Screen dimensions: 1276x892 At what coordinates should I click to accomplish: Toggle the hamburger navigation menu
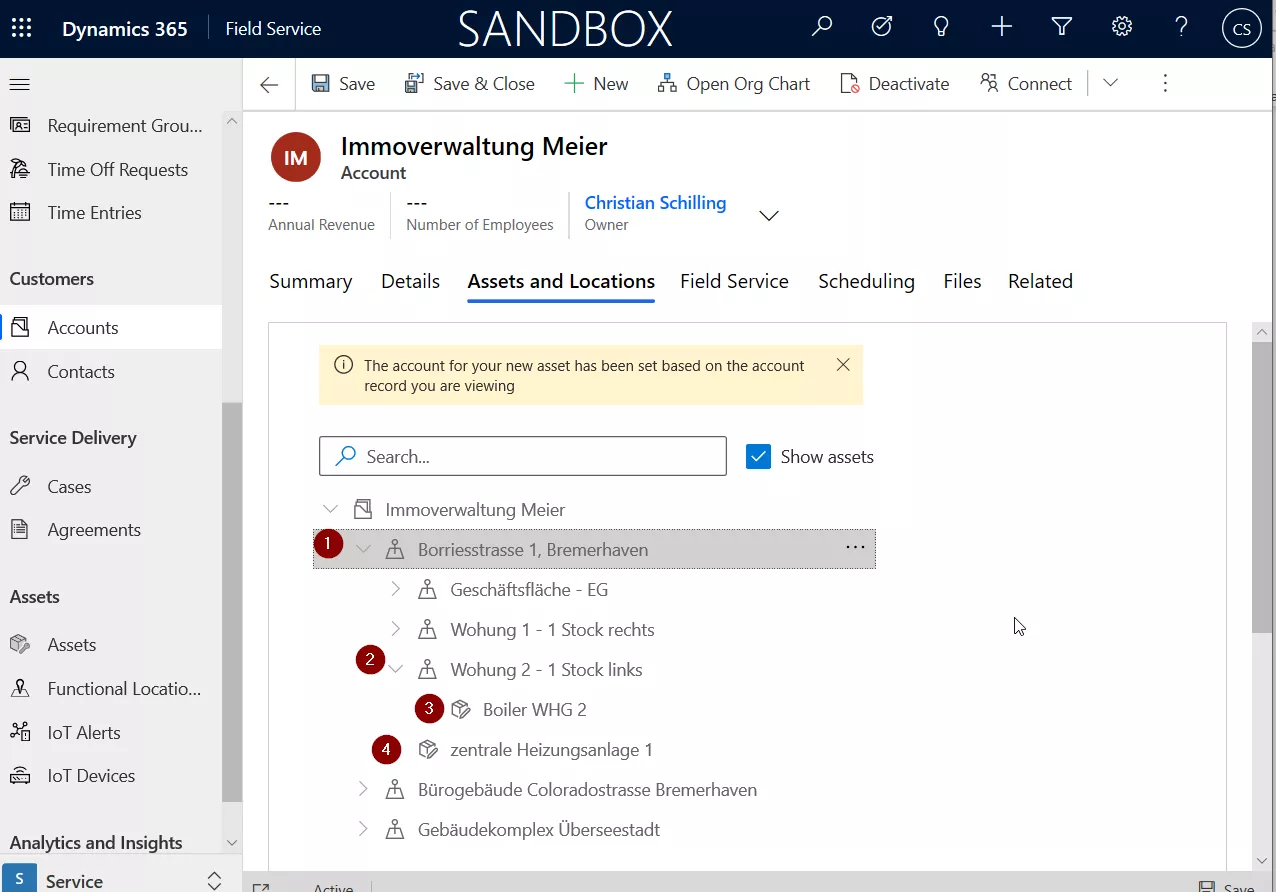click(20, 84)
